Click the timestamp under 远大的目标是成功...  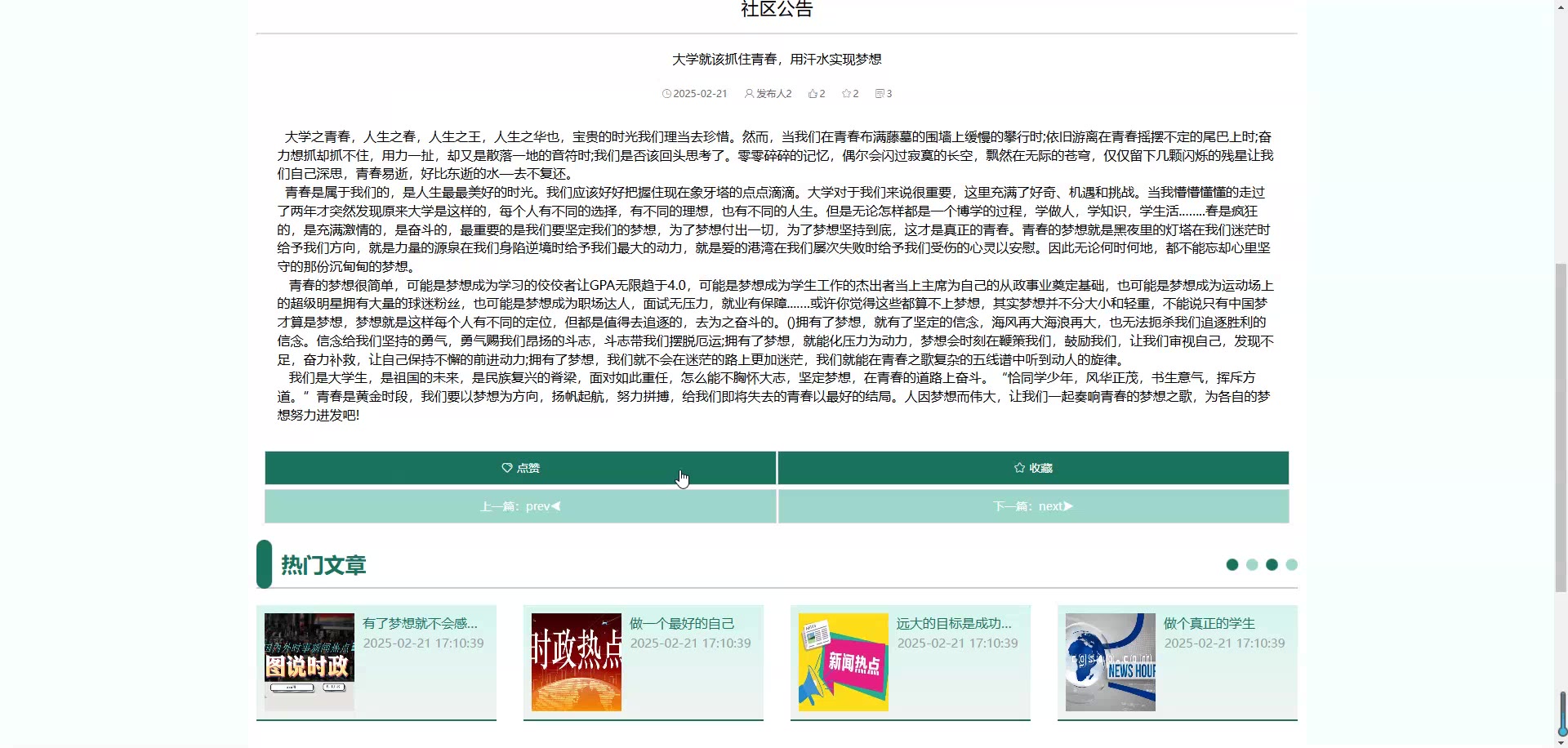point(958,643)
